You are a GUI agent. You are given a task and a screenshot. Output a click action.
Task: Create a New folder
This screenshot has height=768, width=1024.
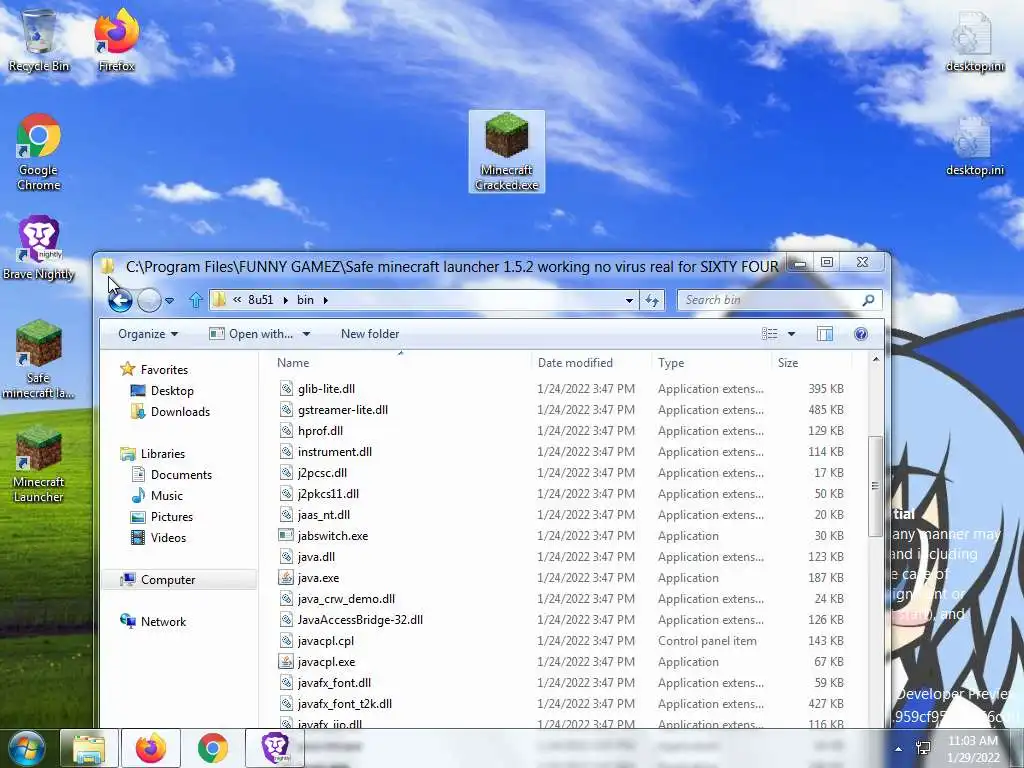[370, 334]
